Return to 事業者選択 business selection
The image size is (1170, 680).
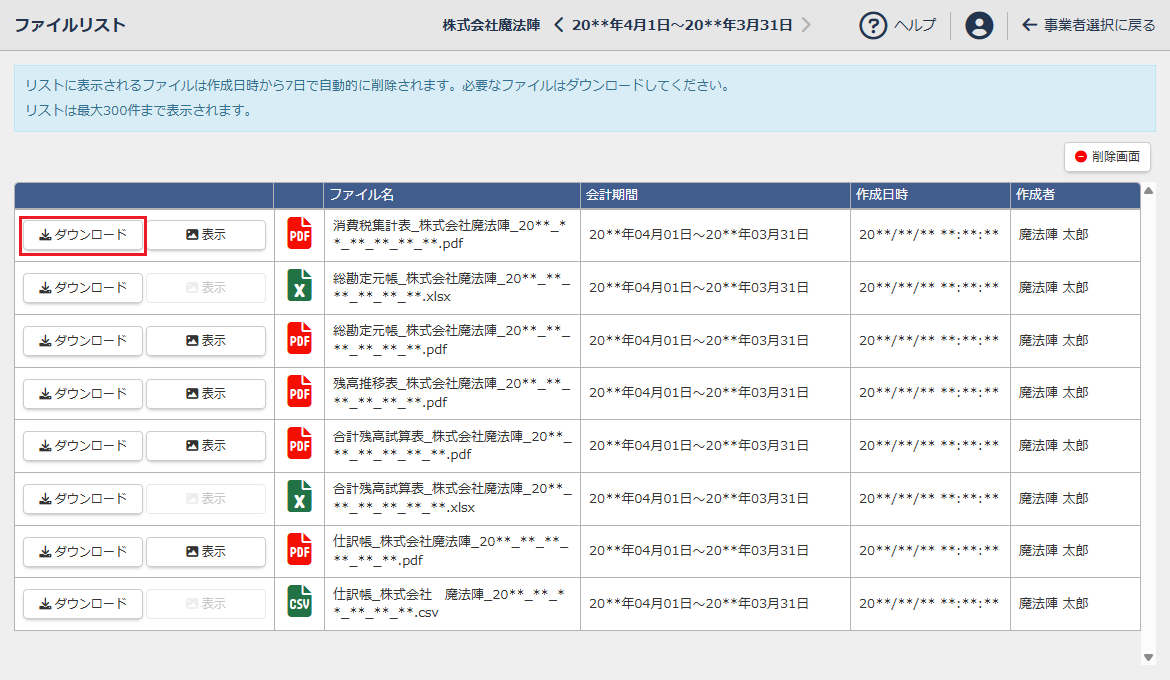[x=1088, y=25]
